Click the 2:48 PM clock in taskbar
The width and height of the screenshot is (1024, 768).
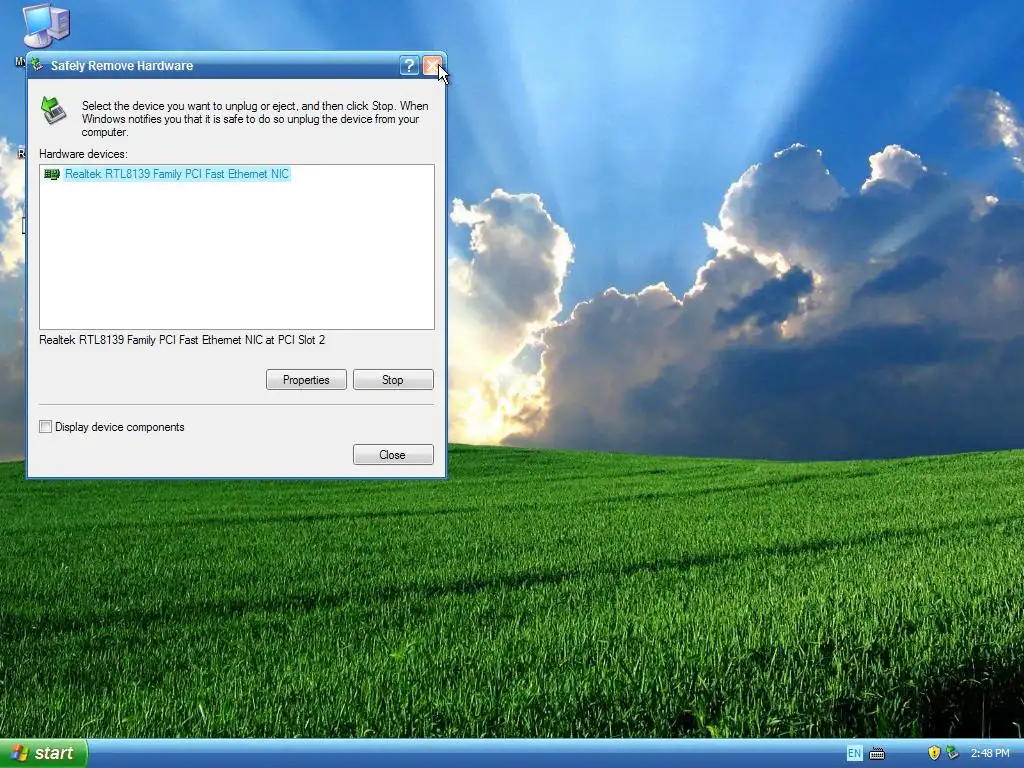989,753
